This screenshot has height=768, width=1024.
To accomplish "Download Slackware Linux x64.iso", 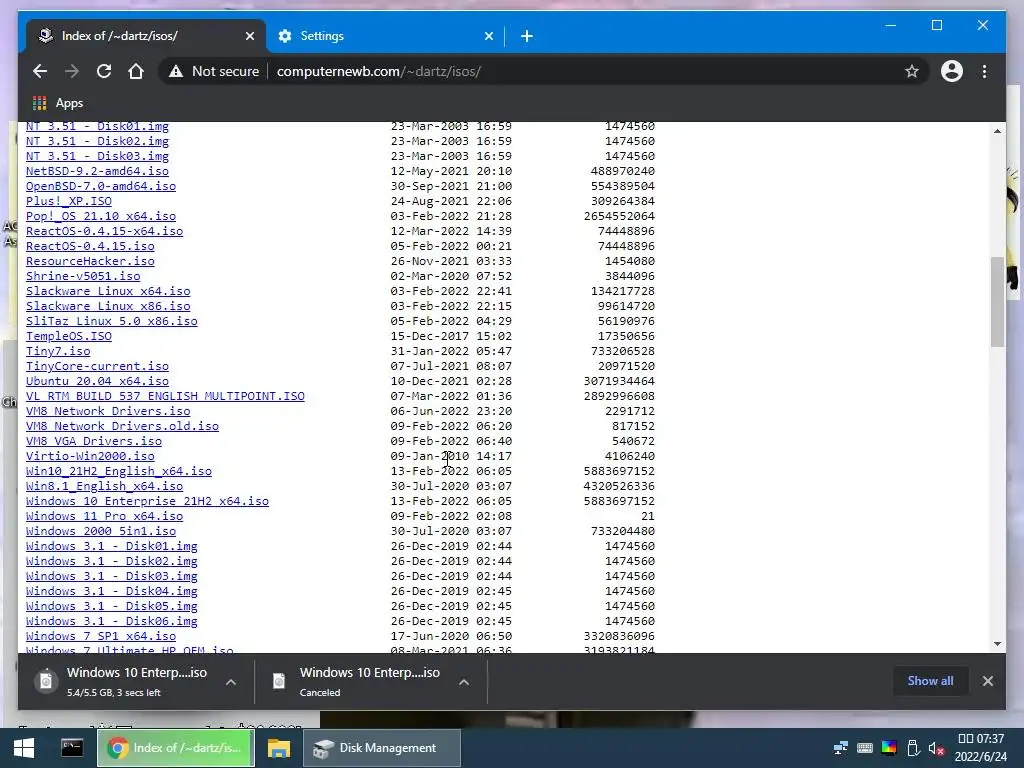I will (108, 291).
